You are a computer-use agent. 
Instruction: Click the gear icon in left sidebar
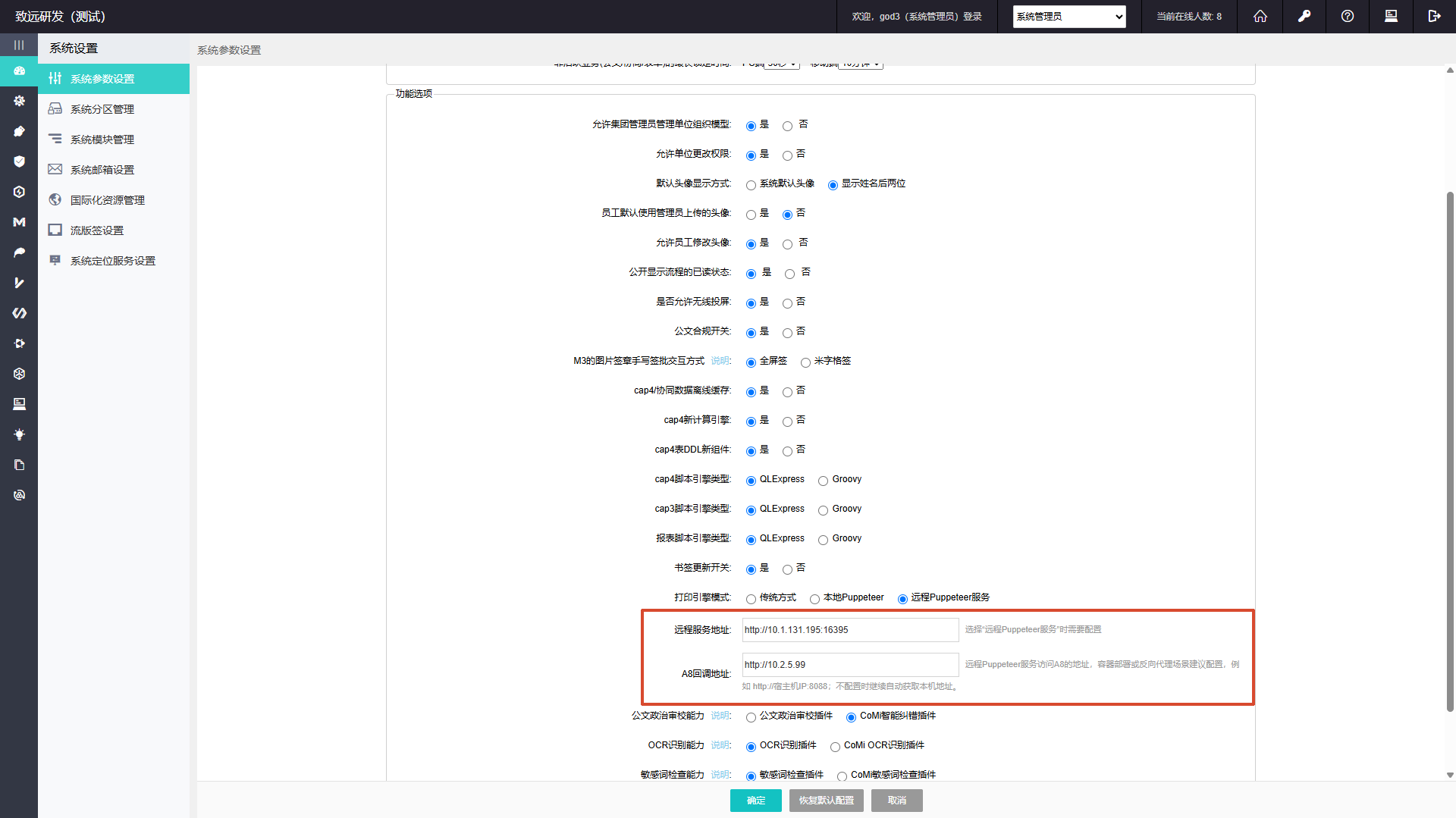click(x=19, y=101)
